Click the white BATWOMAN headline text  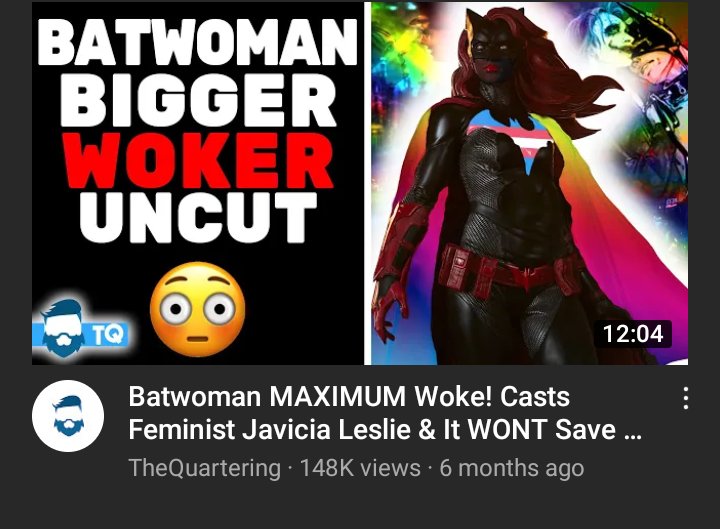click(197, 42)
